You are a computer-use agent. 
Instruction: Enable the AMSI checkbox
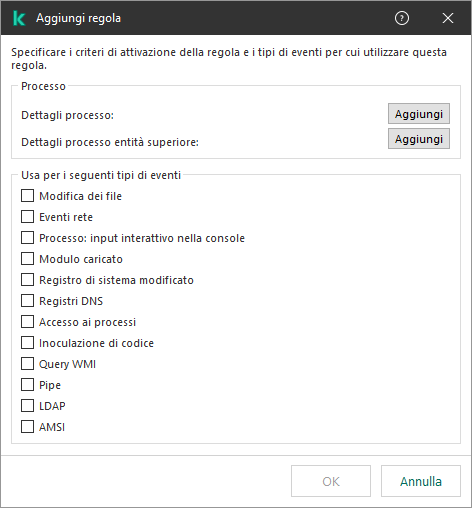[x=27, y=427]
